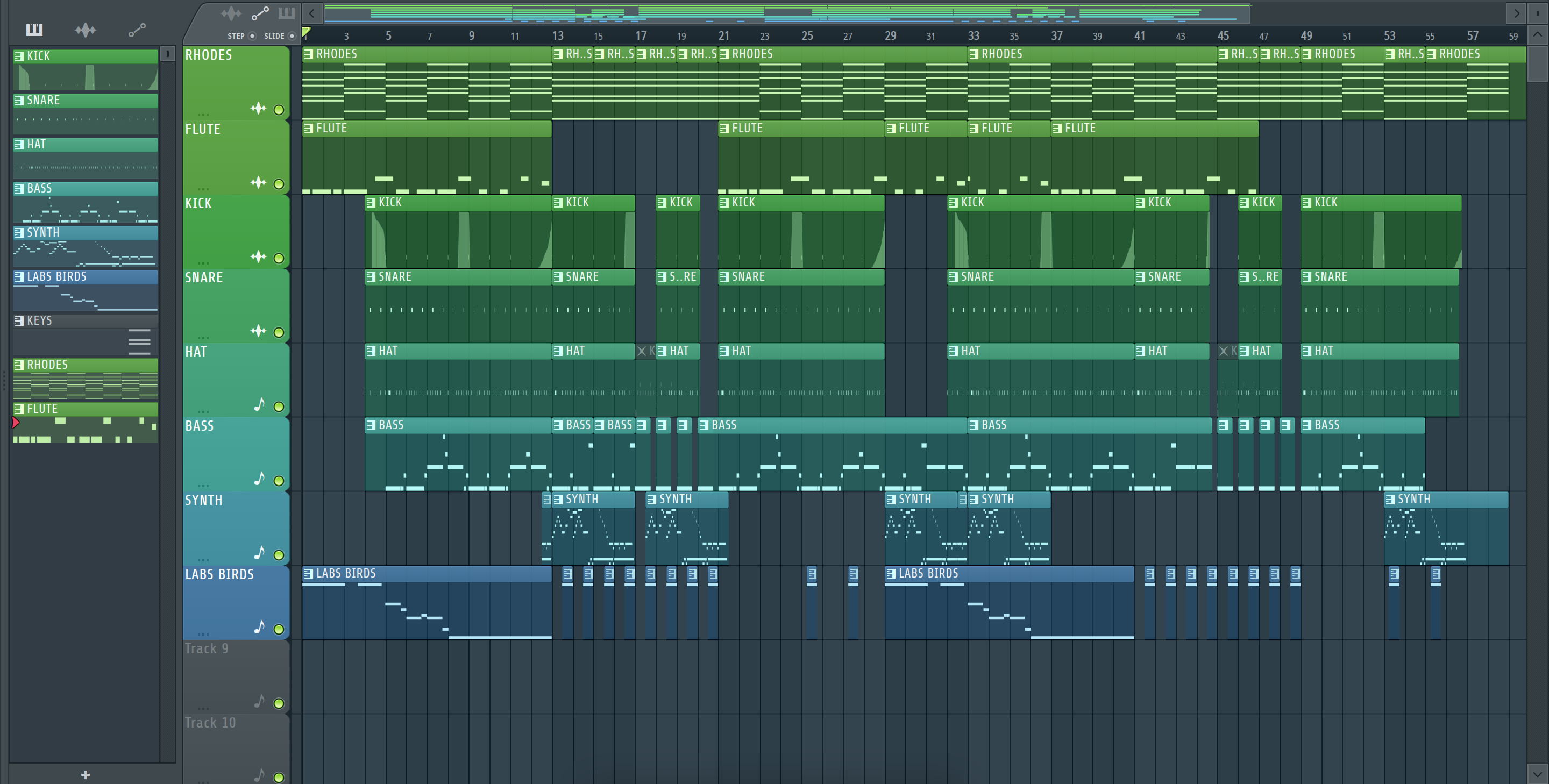Mute the LABS BIRDS track
Viewport: 1549px width, 784px height.
click(279, 630)
